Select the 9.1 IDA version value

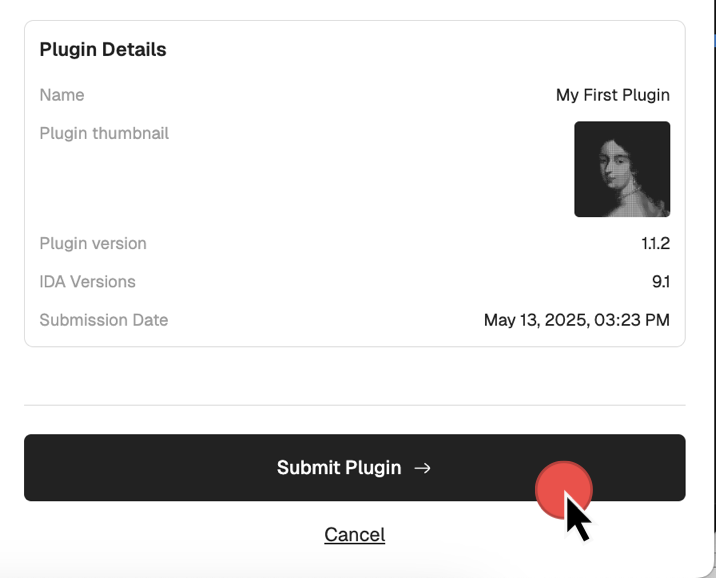pos(661,282)
